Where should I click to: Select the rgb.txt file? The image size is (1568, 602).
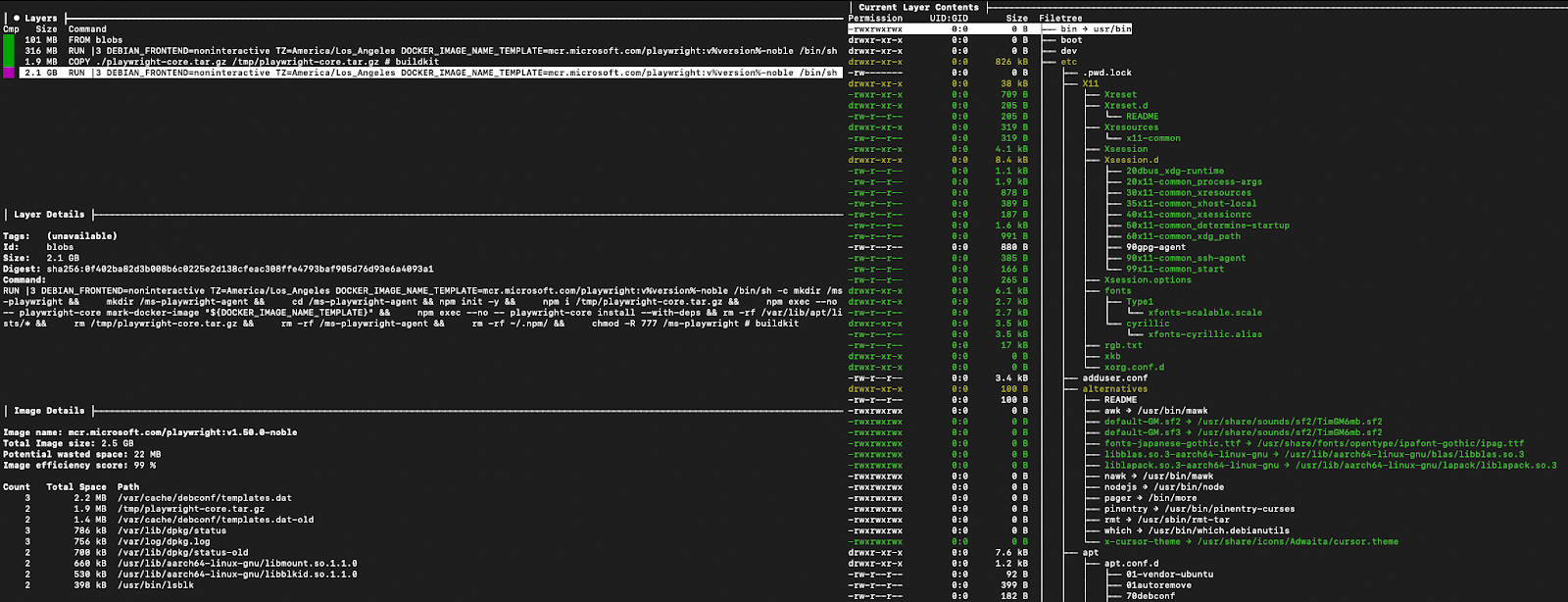pyautogui.click(x=1123, y=345)
